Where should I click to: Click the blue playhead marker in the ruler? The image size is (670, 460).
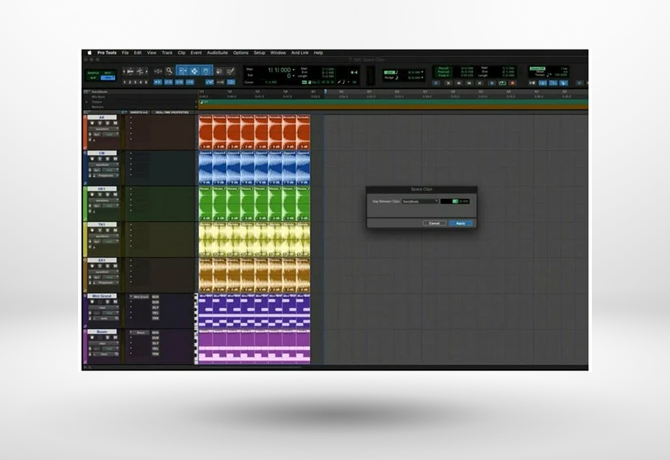[326, 91]
